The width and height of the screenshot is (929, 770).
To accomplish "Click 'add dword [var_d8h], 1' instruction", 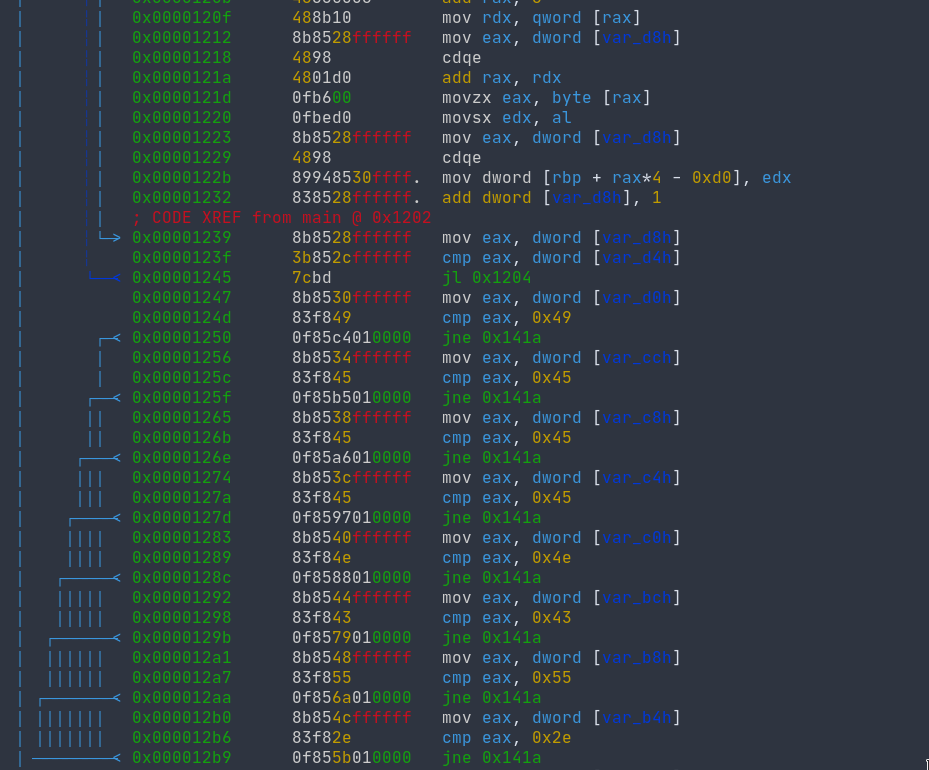I will [551, 198].
